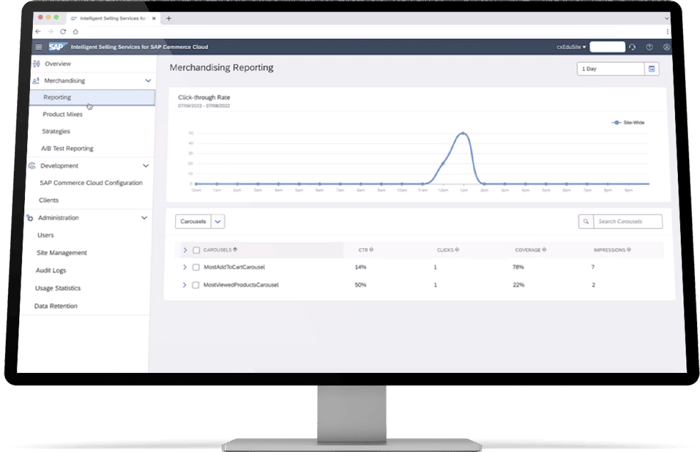
Task: Sort by the CTR column sort icon
Action: point(371,250)
